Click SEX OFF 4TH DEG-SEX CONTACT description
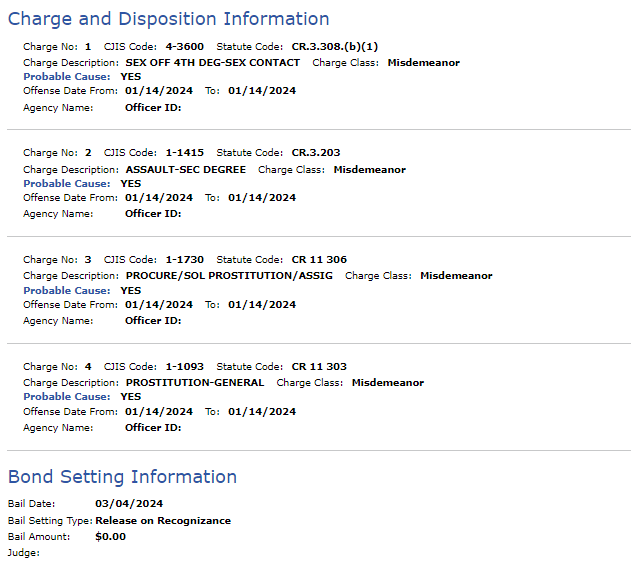Screen dimensions: 631x571 click(212, 63)
